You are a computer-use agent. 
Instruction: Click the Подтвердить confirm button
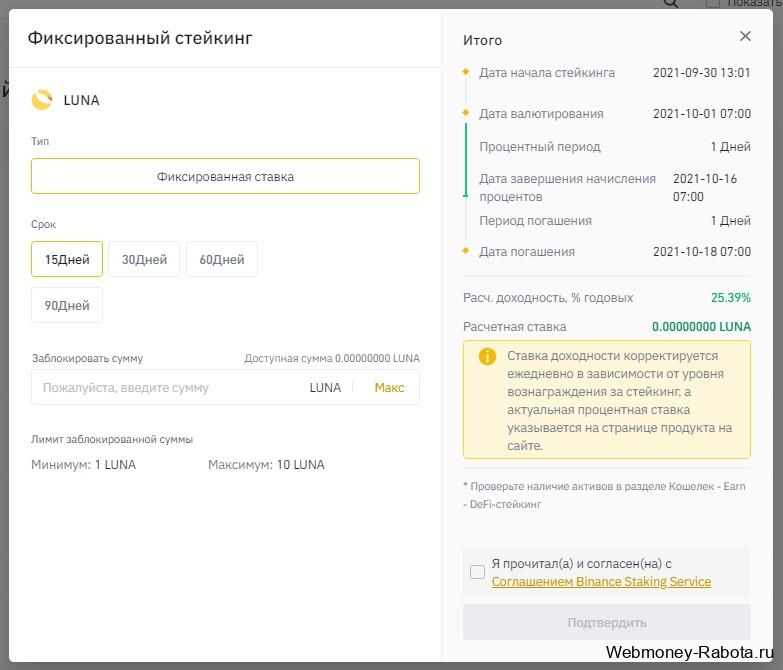coord(607,622)
